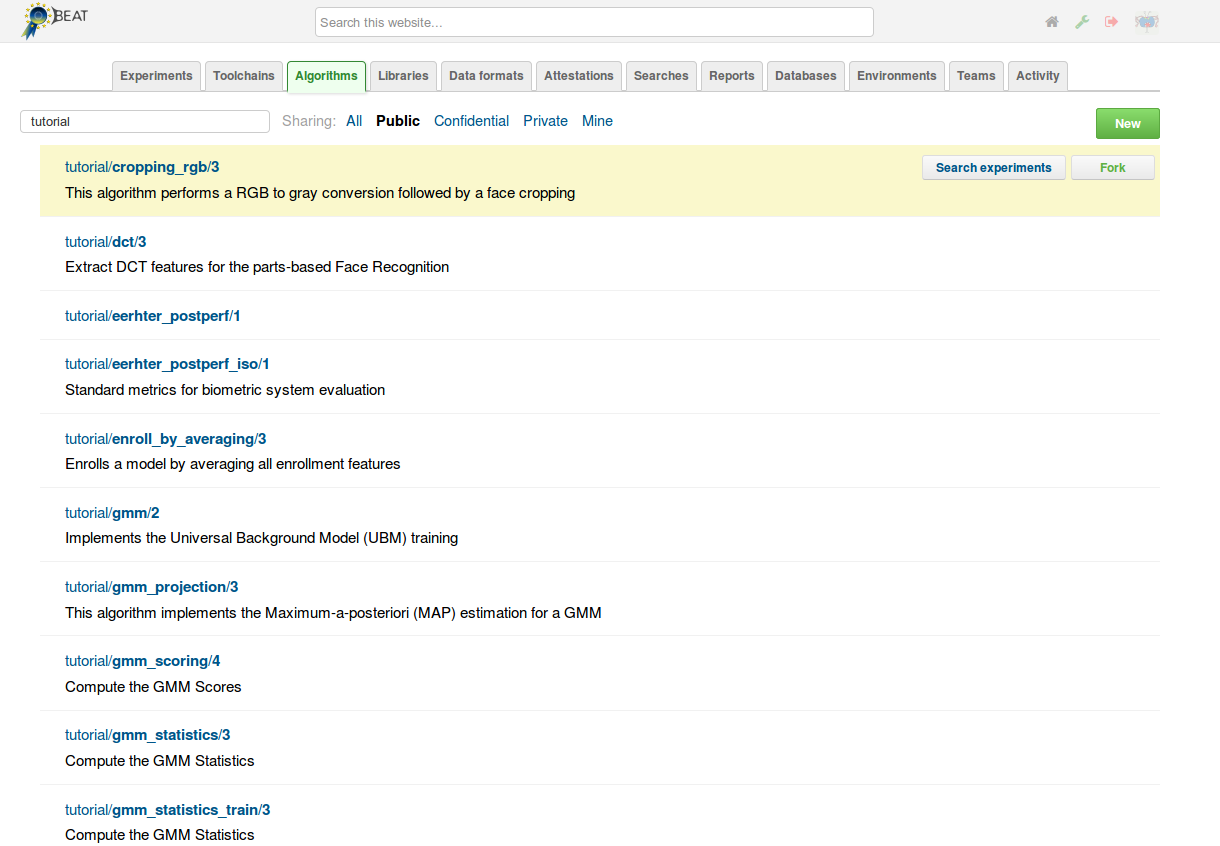Focus the algorithm filter box containing 'tutorial'

pyautogui.click(x=145, y=121)
